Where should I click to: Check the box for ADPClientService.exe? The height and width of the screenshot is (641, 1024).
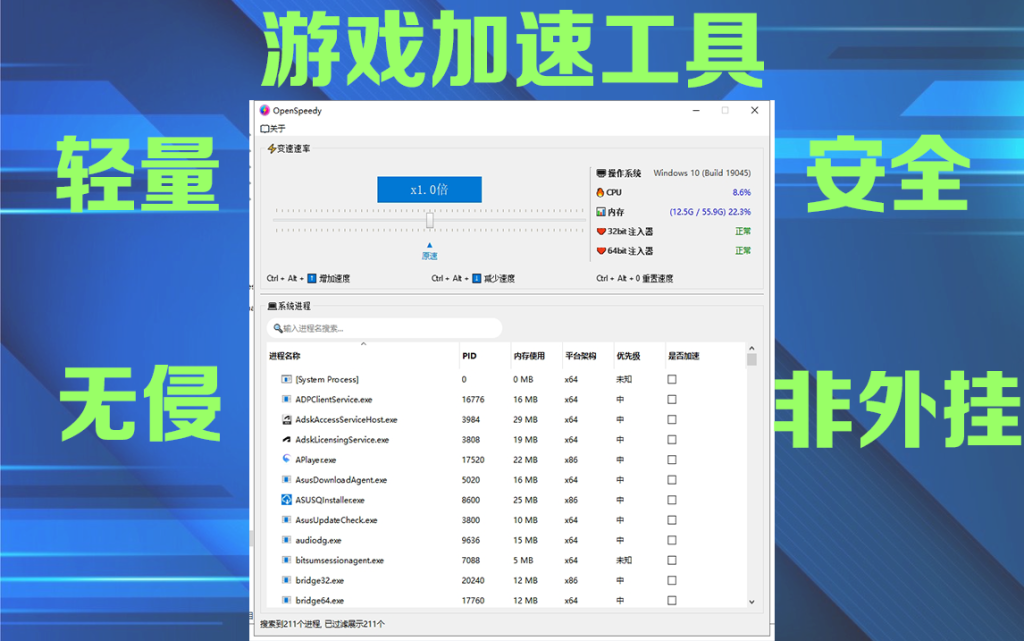672,399
